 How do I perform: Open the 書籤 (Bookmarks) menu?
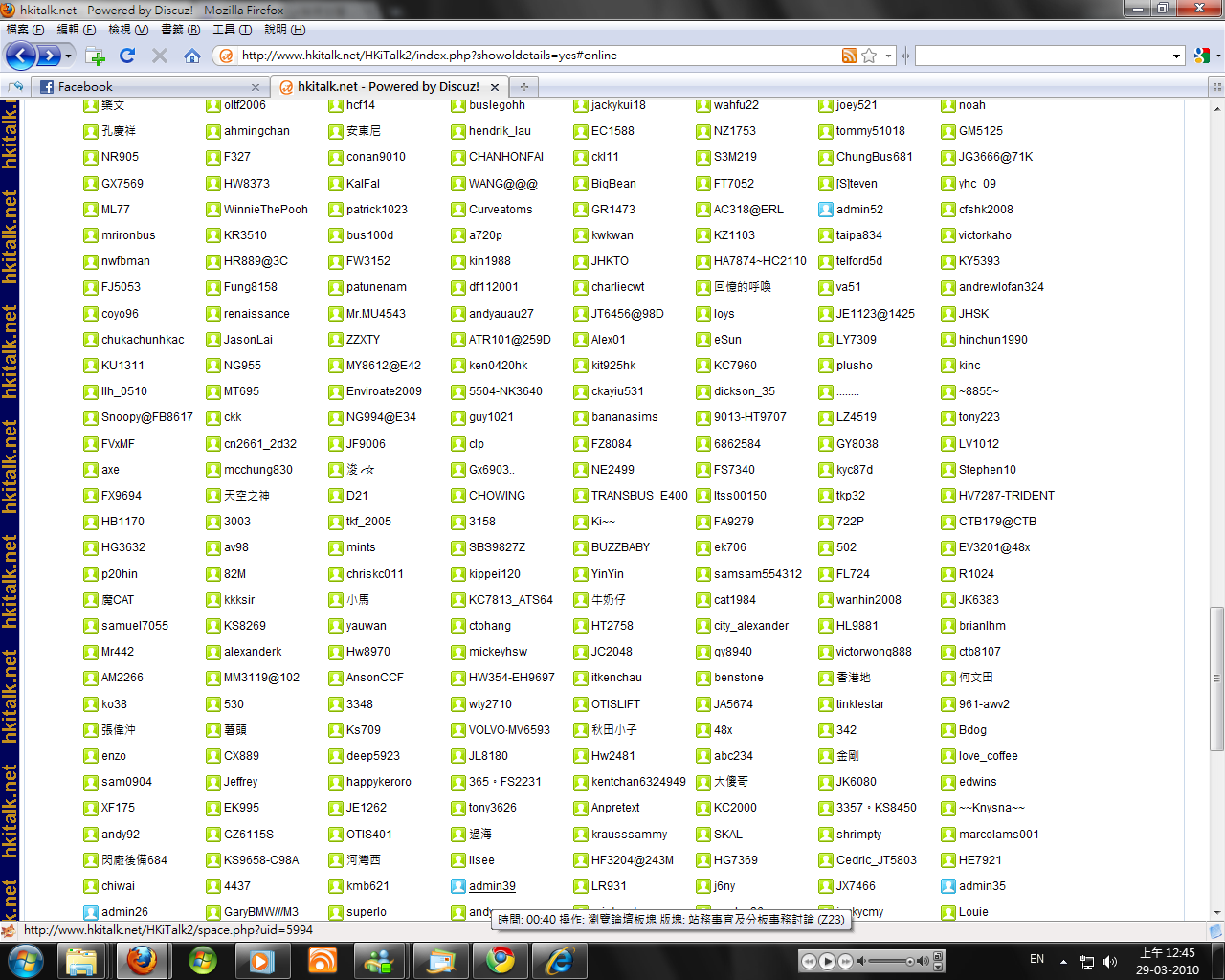click(180, 30)
